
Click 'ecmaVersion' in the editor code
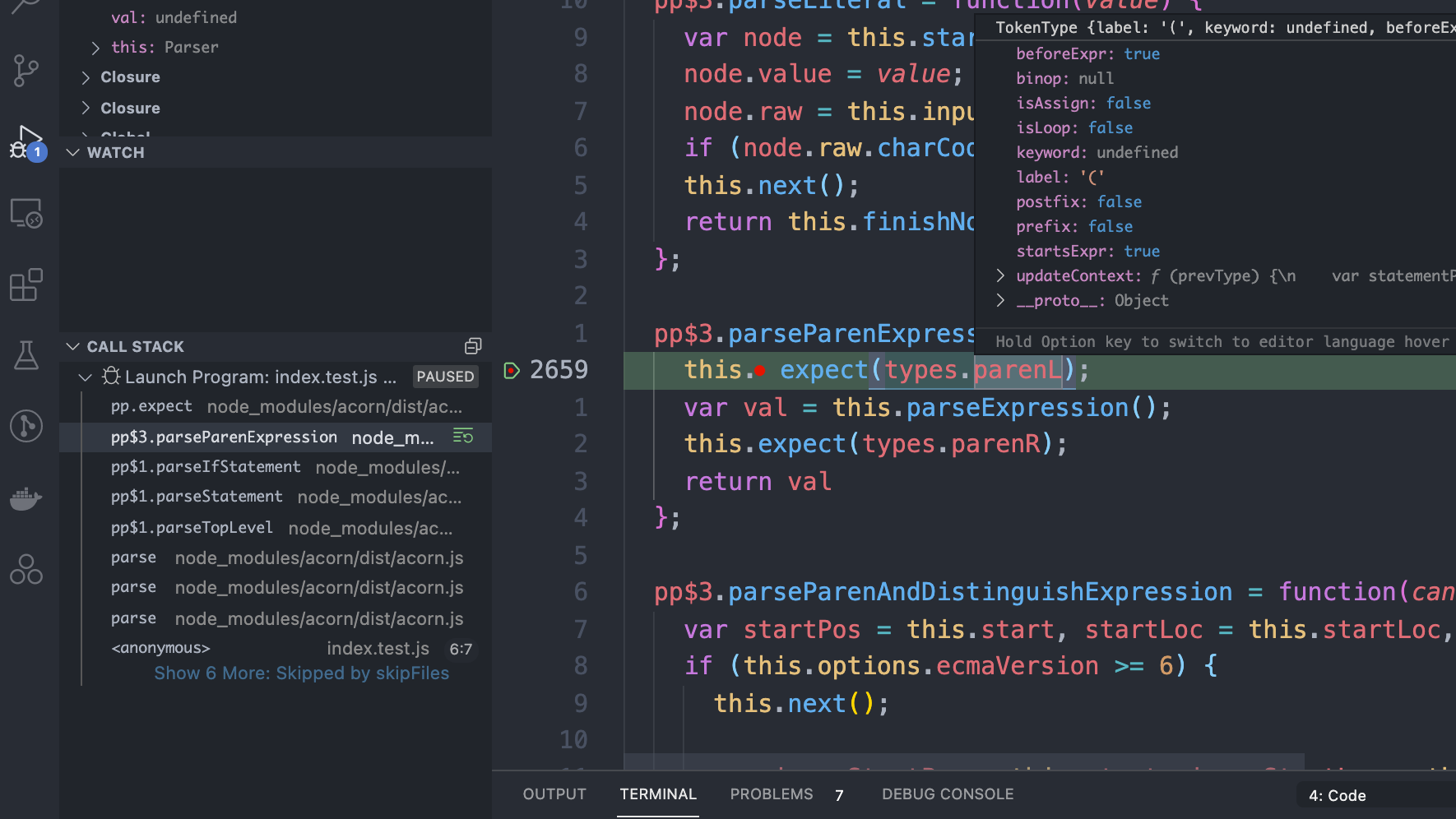pos(1018,666)
